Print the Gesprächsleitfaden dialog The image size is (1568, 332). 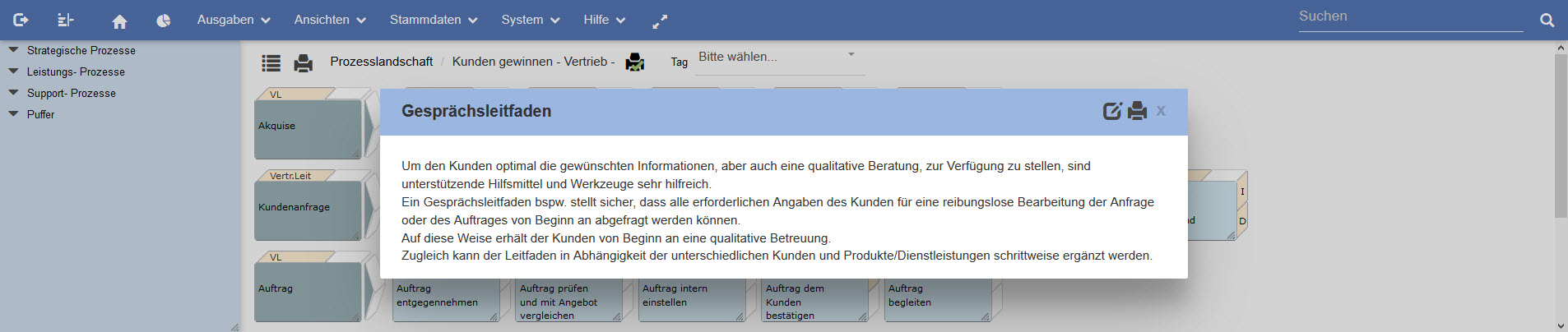1137,111
